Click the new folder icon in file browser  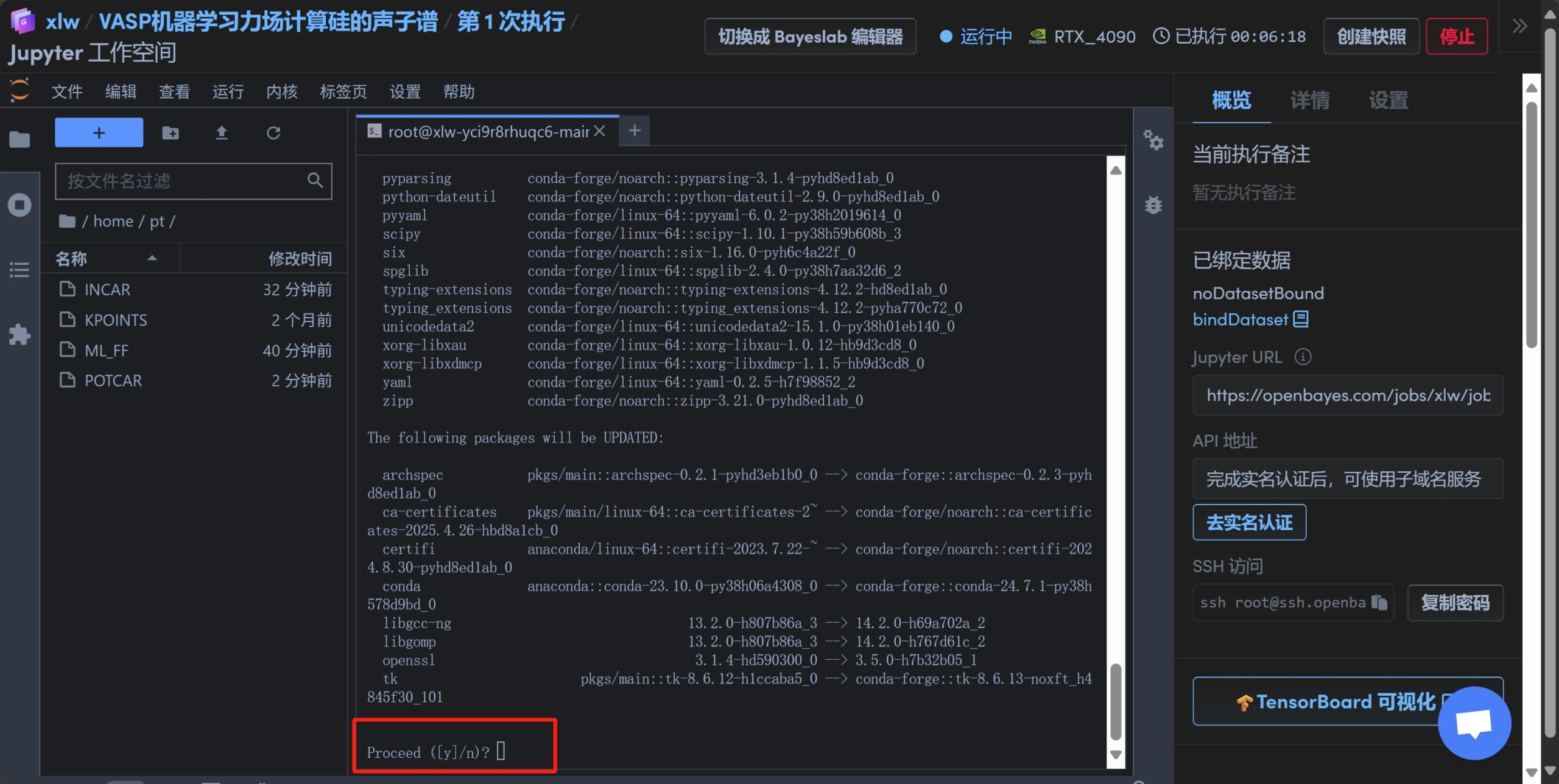171,133
